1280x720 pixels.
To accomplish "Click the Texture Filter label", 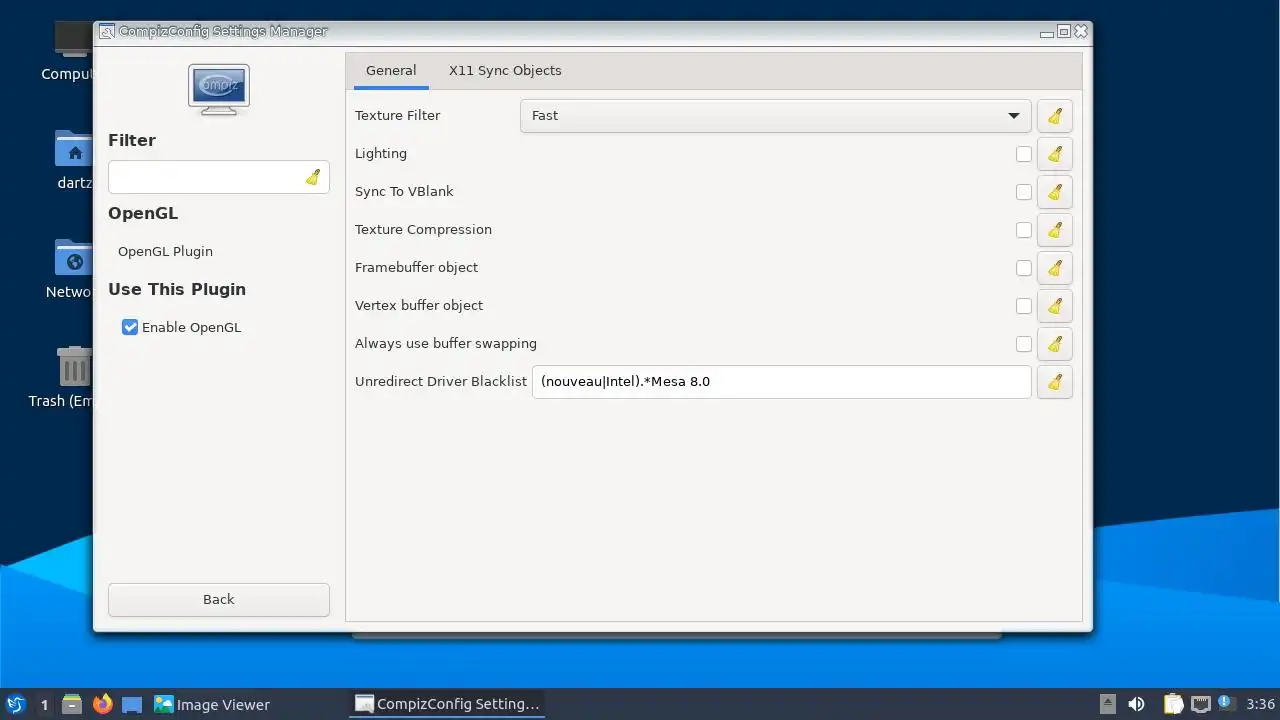I will click(397, 115).
